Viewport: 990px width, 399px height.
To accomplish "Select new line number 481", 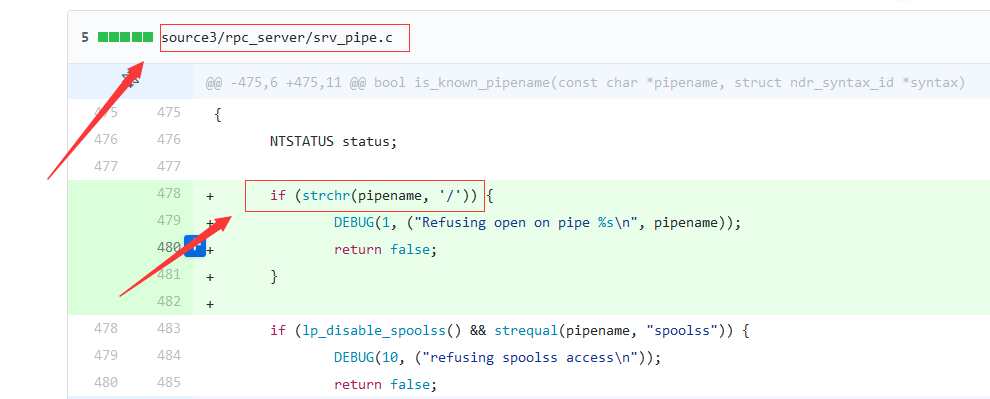I will (169, 275).
